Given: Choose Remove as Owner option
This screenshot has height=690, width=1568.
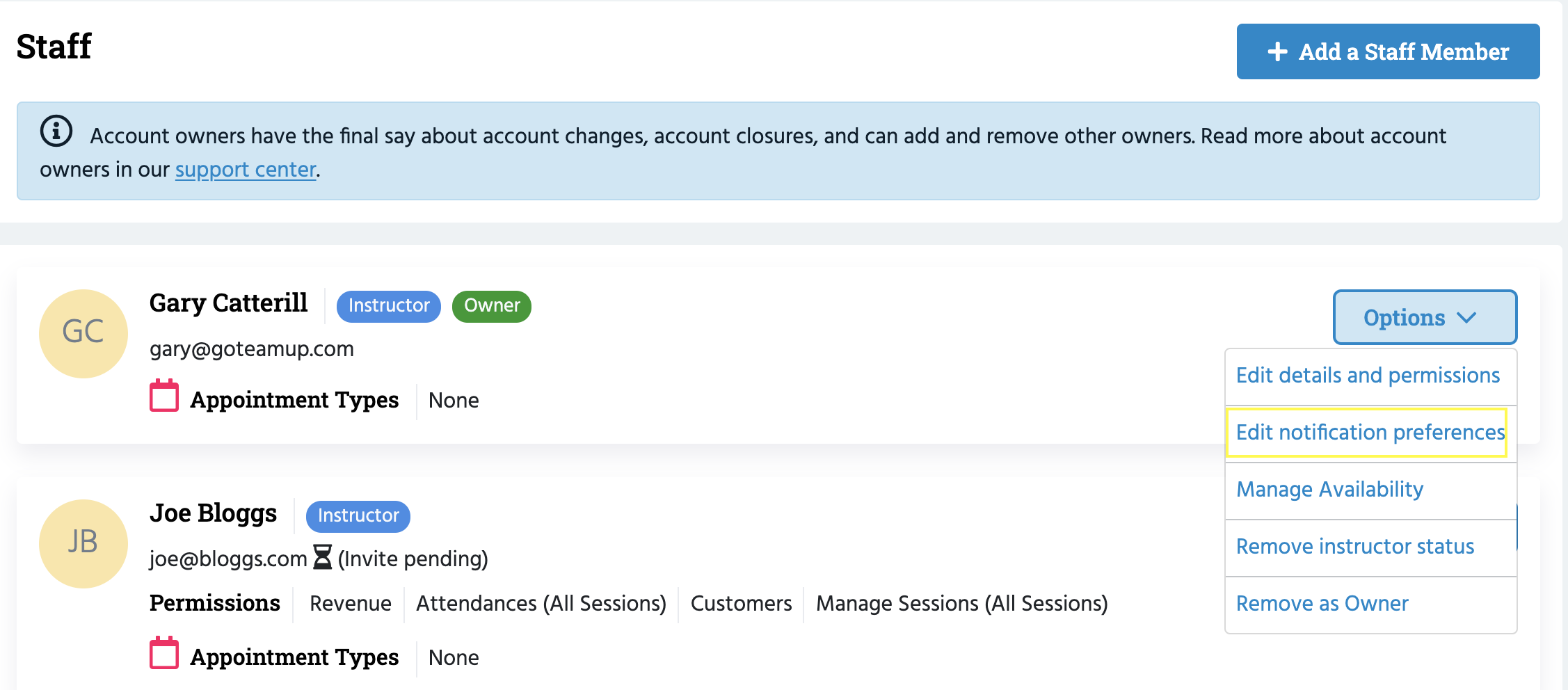Looking at the screenshot, I should pos(1322,604).
